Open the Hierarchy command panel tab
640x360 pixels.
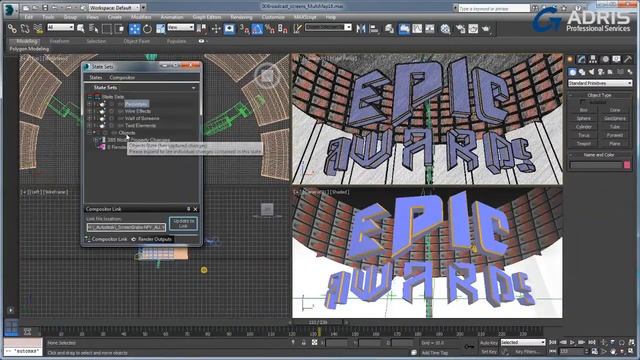(593, 60)
